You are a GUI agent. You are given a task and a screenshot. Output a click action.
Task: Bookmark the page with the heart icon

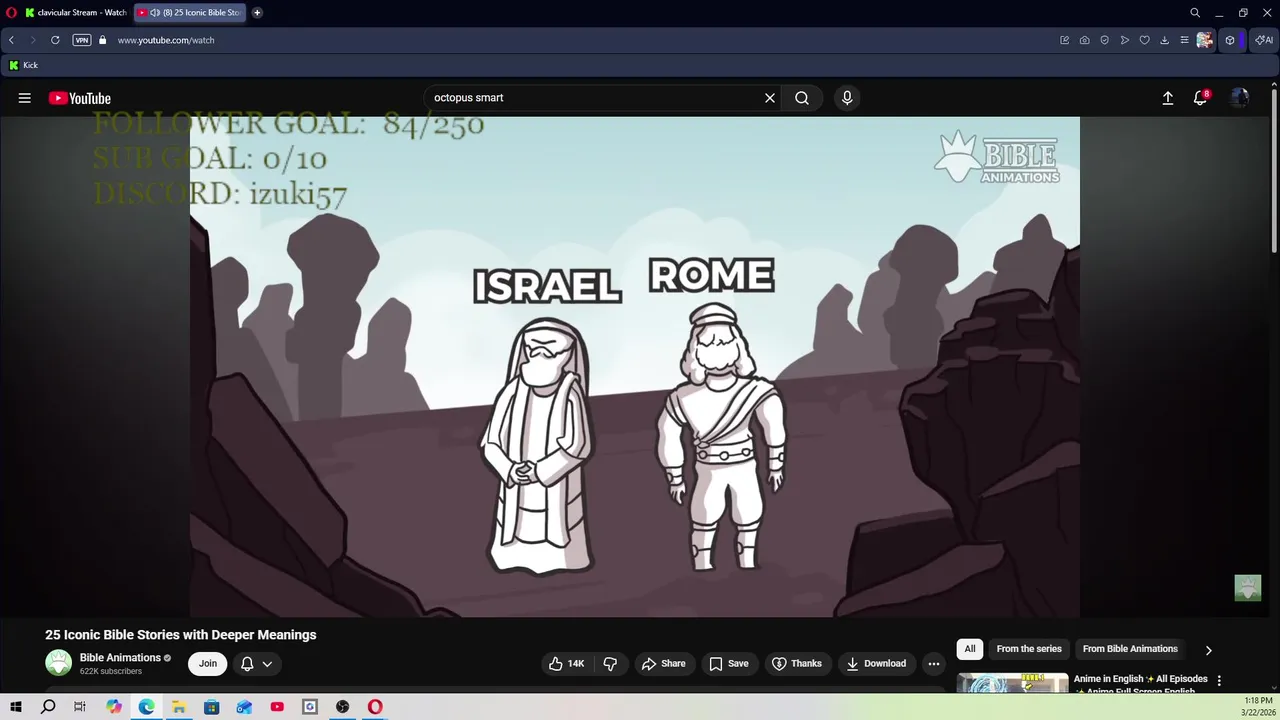coord(1145,40)
